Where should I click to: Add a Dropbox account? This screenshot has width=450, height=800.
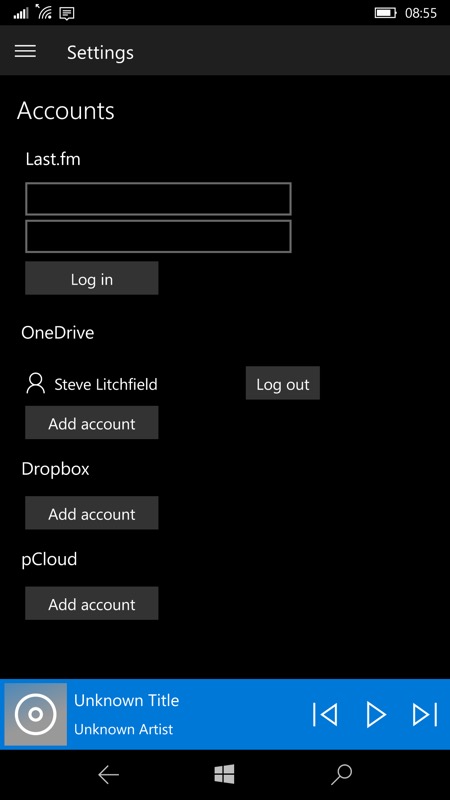pyautogui.click(x=92, y=513)
